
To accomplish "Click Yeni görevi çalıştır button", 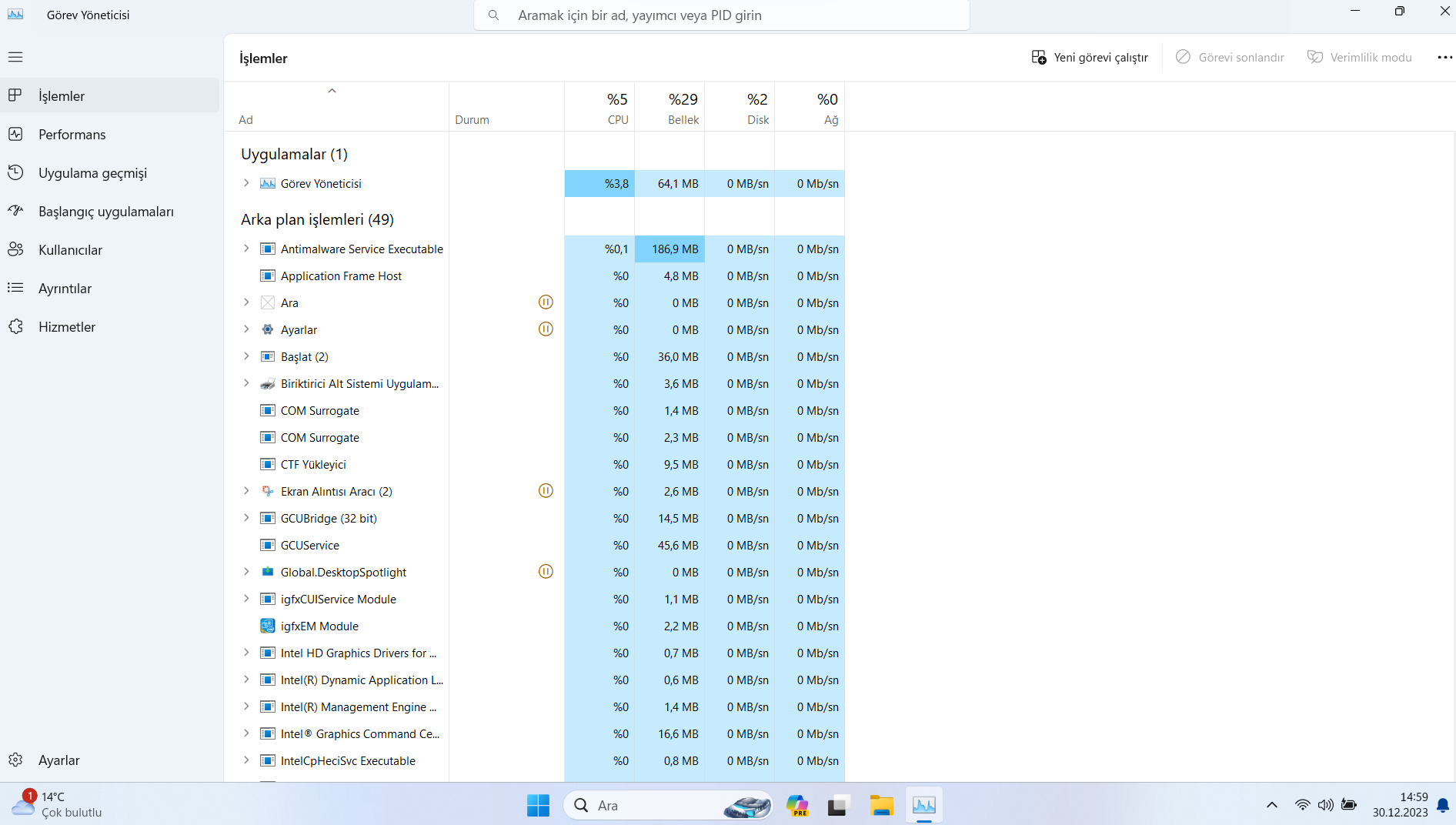I will coord(1090,57).
